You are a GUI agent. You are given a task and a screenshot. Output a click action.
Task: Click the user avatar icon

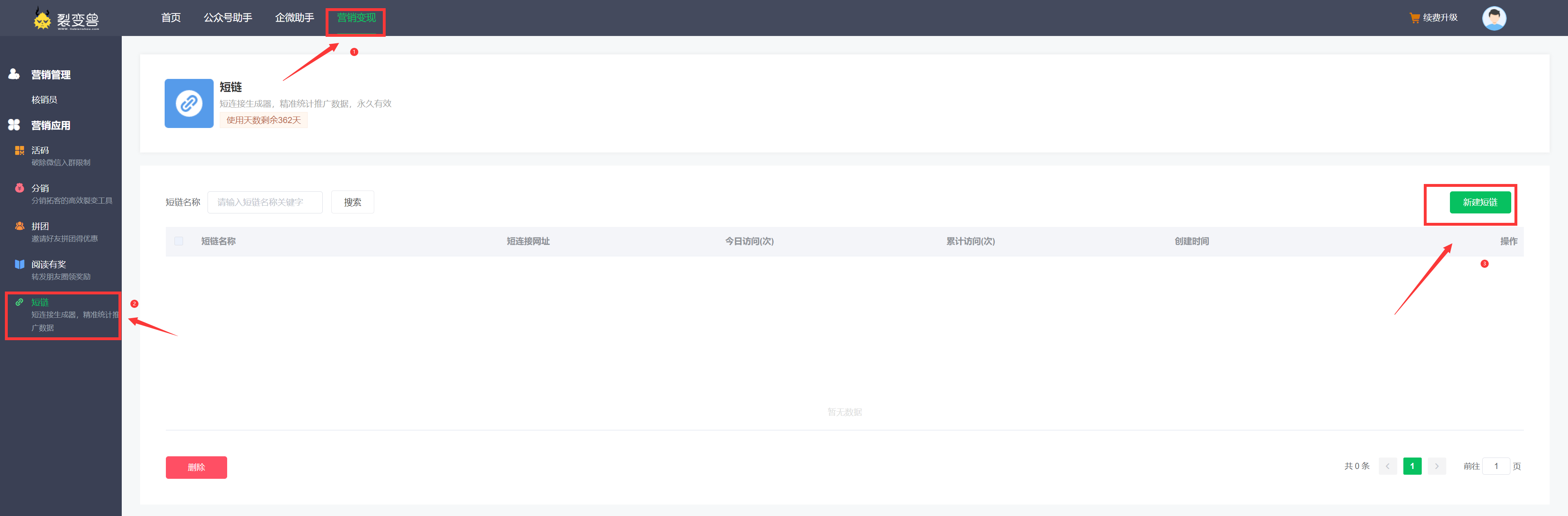pyautogui.click(x=1494, y=18)
